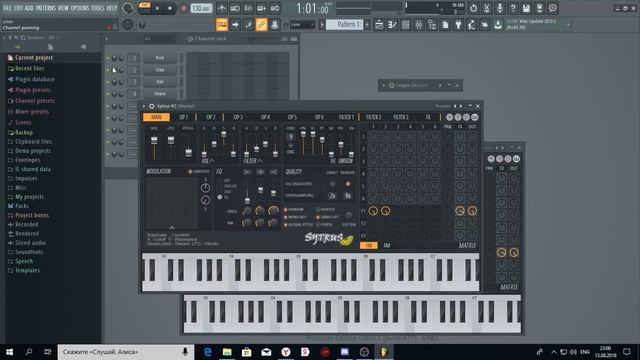Save project with the floppy icon
The height and width of the screenshot is (360, 640).
pos(526,8)
